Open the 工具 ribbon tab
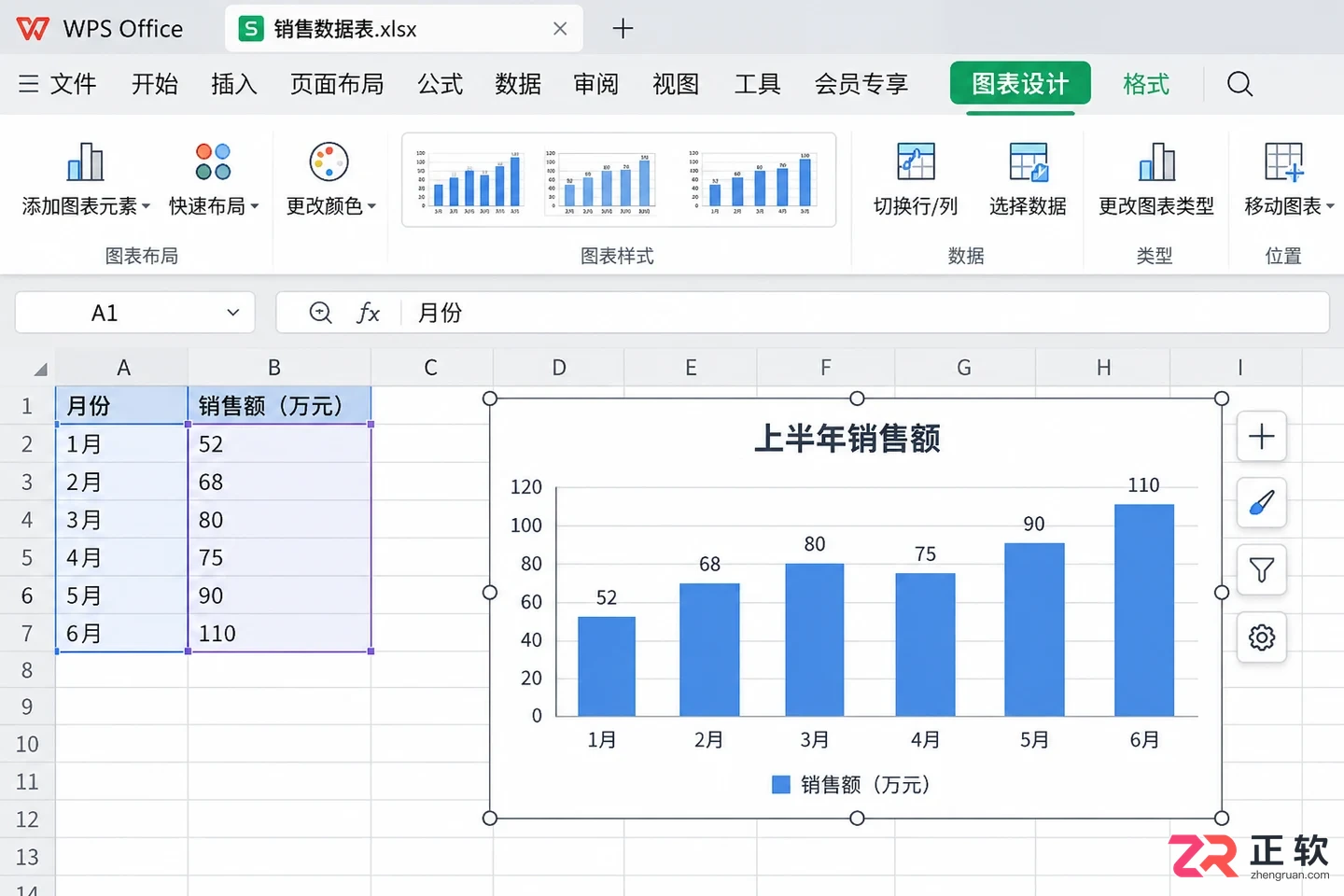The image size is (1344, 896). click(x=757, y=84)
